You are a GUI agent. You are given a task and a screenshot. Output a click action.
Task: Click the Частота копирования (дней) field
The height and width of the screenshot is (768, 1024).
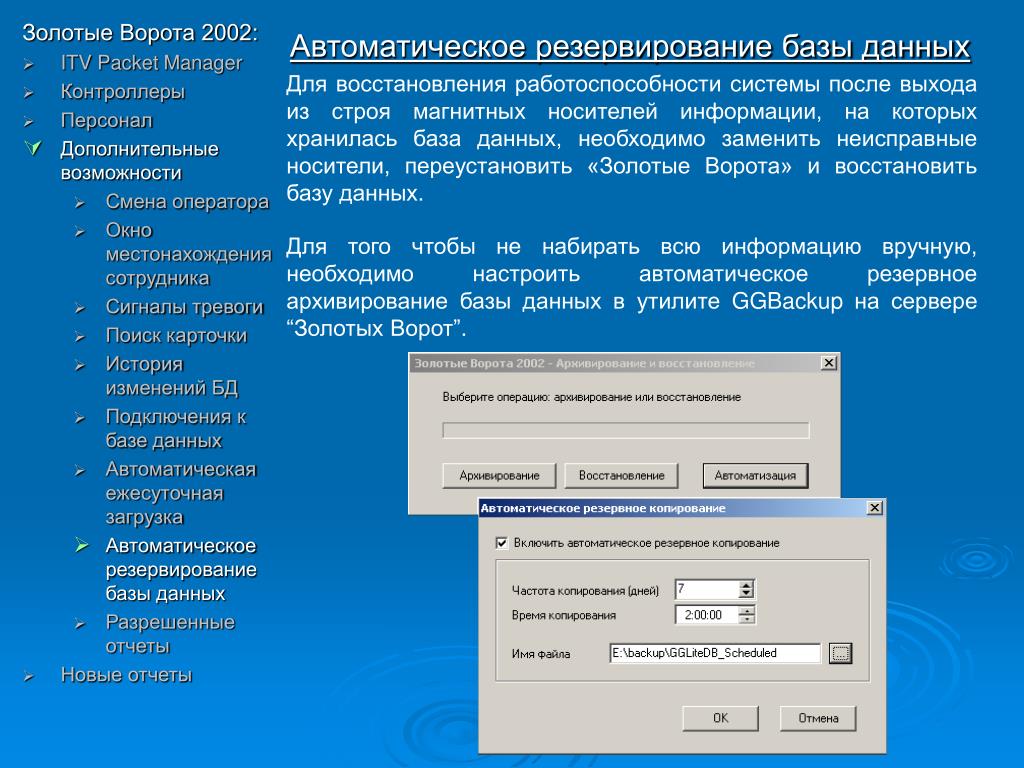pyautogui.click(x=707, y=589)
